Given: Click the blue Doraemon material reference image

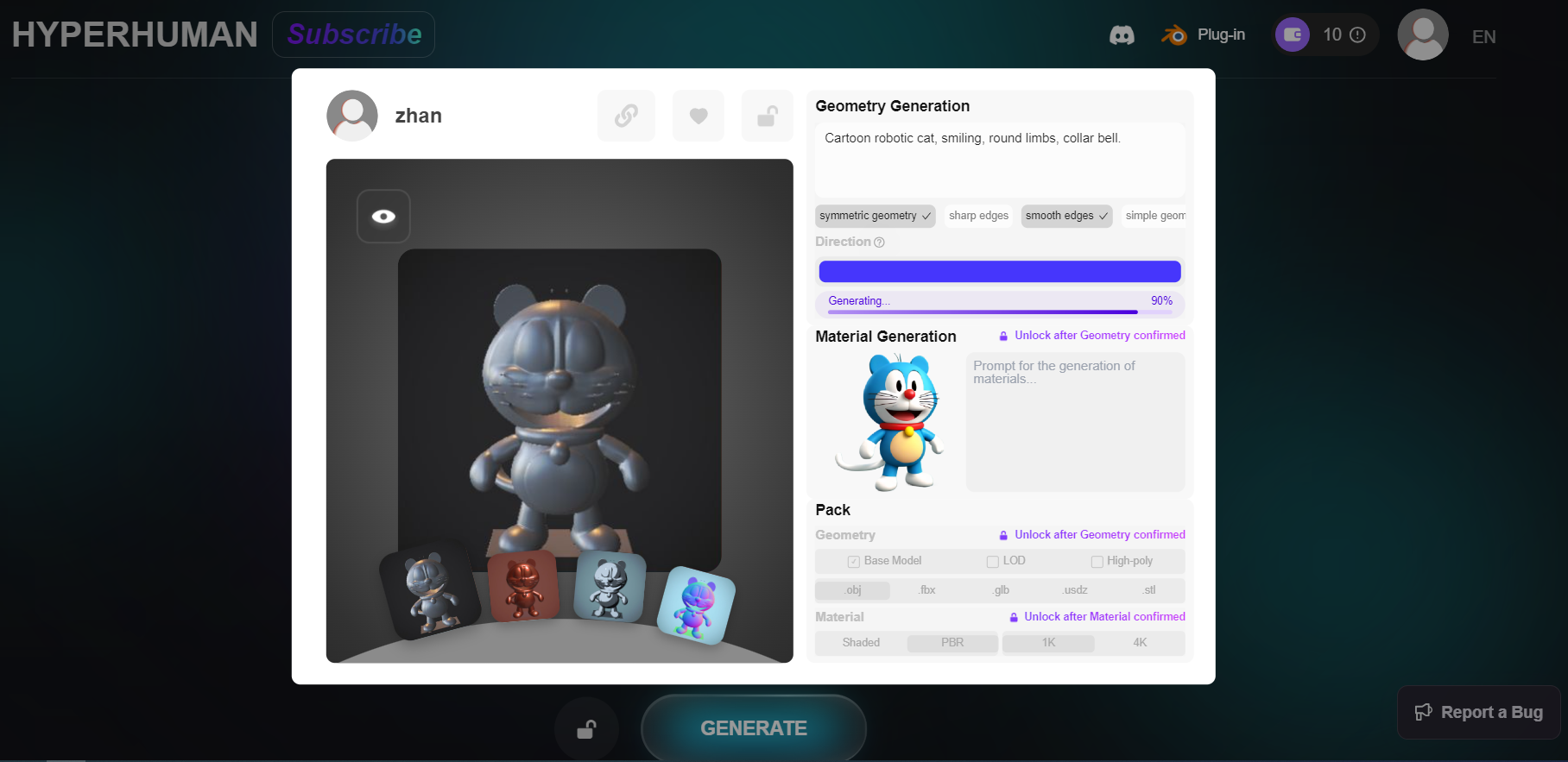Looking at the screenshot, I should [x=889, y=422].
